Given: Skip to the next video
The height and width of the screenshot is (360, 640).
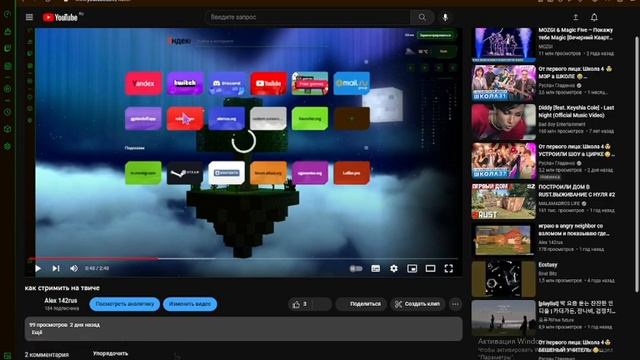Looking at the screenshot, I should point(56,269).
